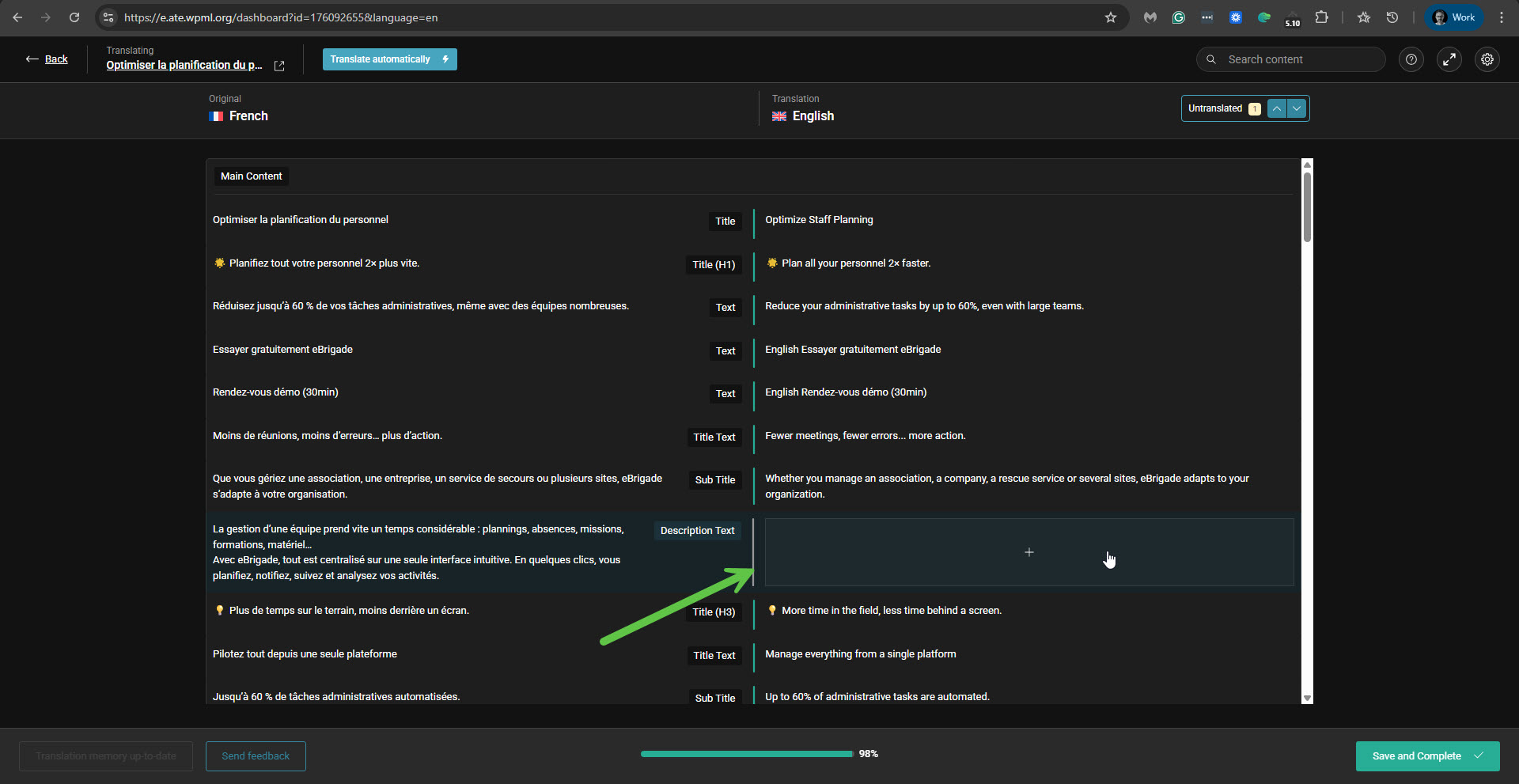Viewport: 1519px width, 784px height.
Task: Click the empty Description Text translation box
Action: (x=1028, y=552)
